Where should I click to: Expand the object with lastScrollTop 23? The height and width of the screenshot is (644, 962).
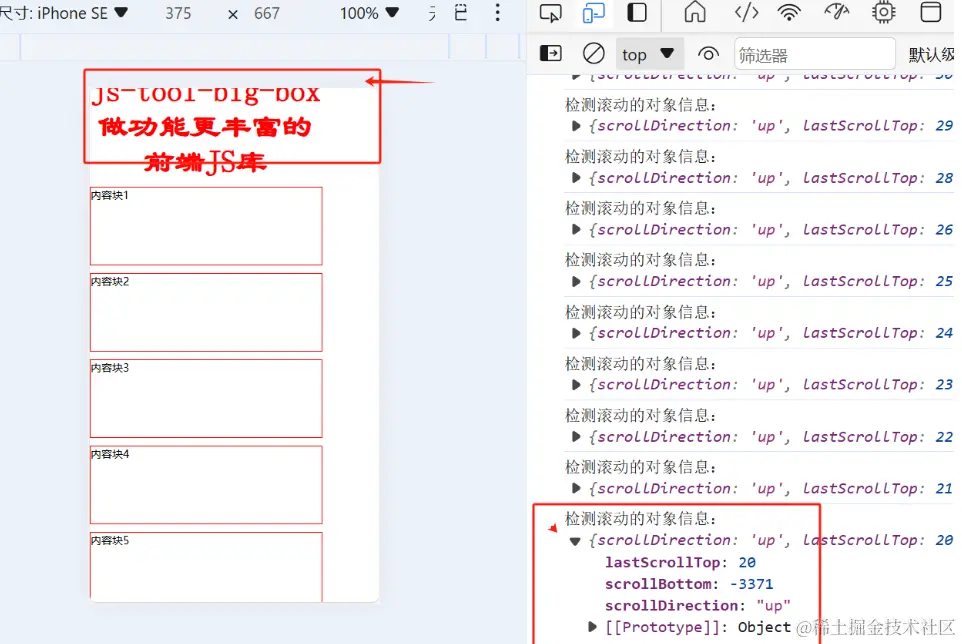tap(575, 385)
